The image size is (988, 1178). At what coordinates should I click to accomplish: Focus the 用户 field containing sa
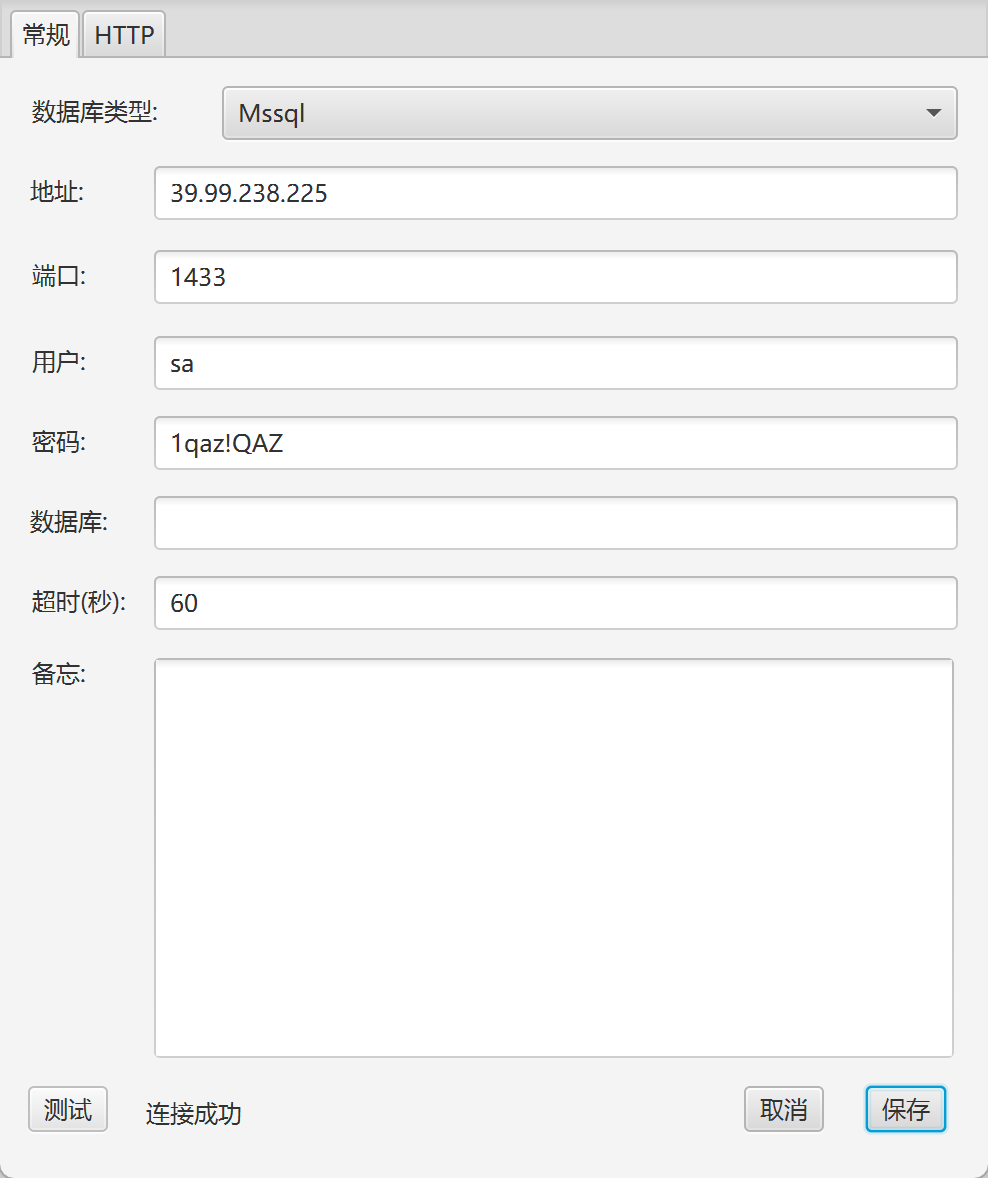coord(555,363)
